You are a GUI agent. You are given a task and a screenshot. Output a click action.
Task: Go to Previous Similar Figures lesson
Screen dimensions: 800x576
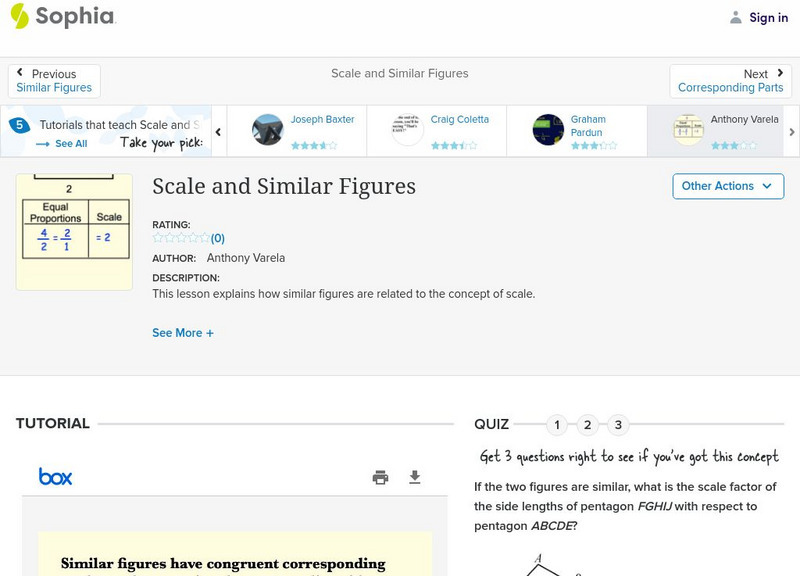coord(54,81)
